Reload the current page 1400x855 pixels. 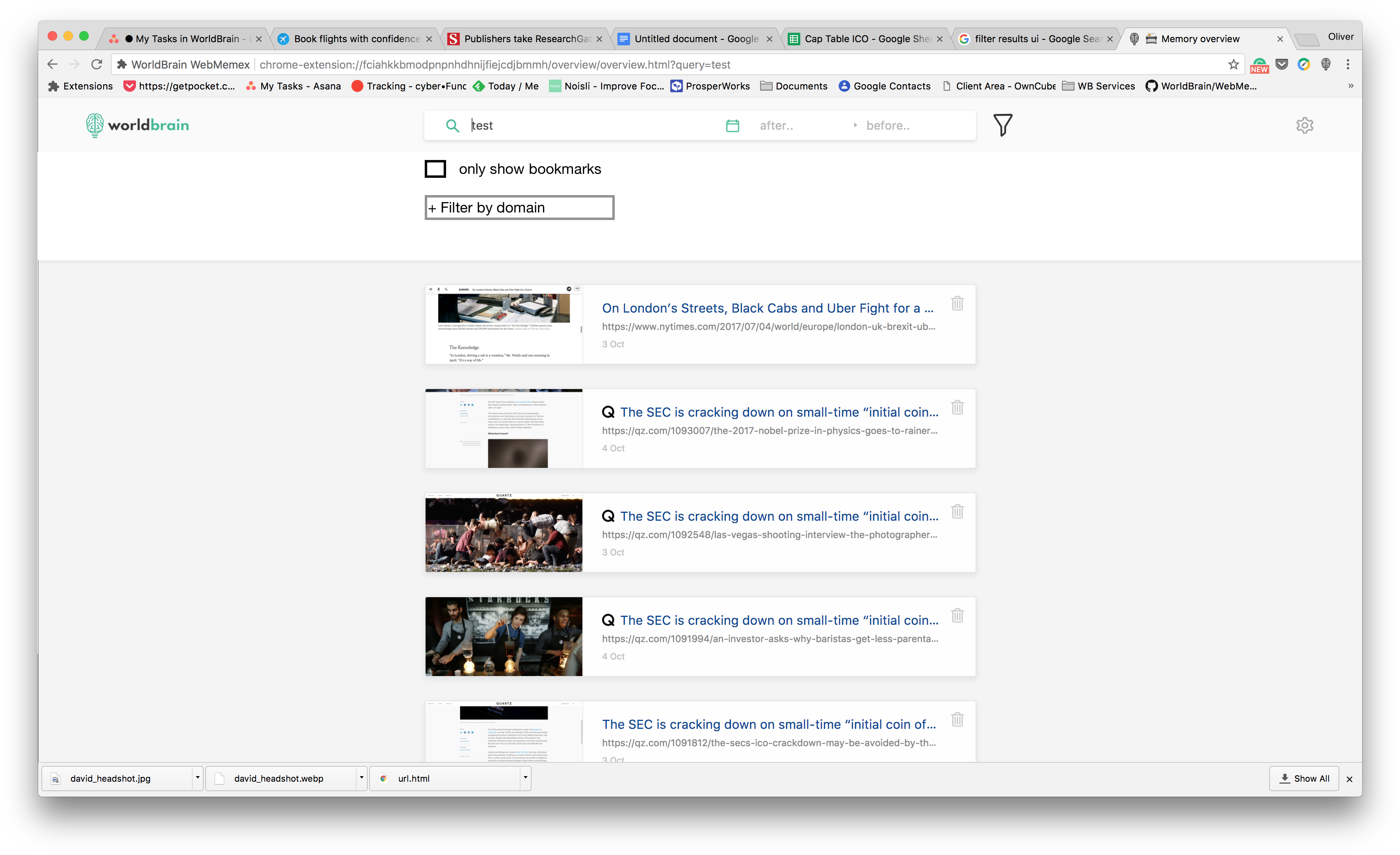97,64
